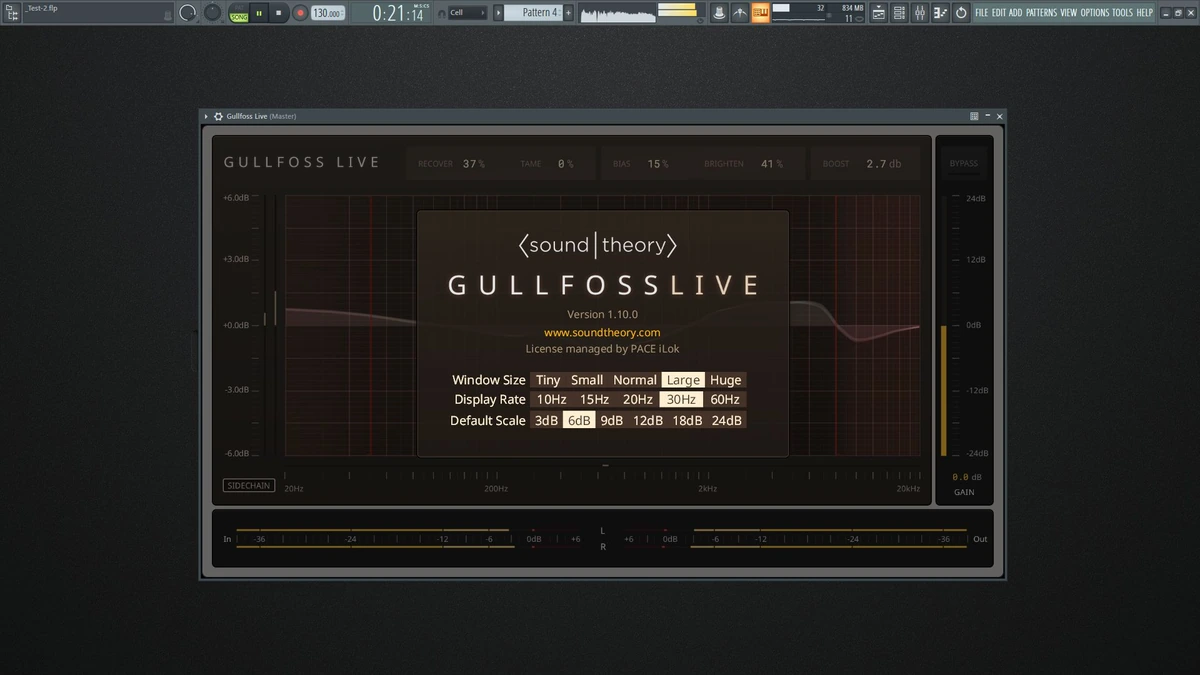Open the OPTIONS menu
1200x675 pixels.
pyautogui.click(x=1095, y=13)
